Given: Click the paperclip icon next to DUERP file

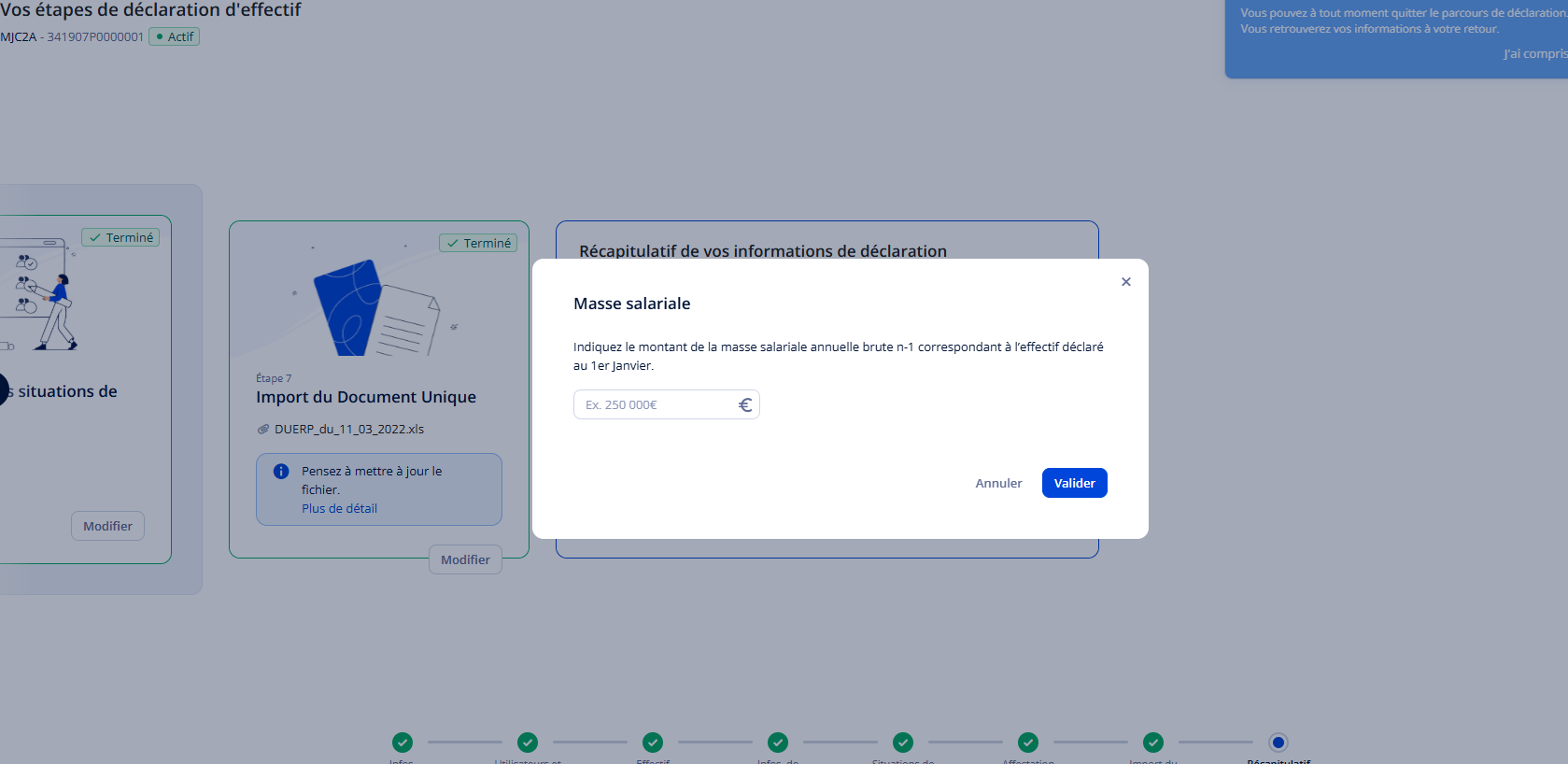Looking at the screenshot, I should pyautogui.click(x=263, y=430).
